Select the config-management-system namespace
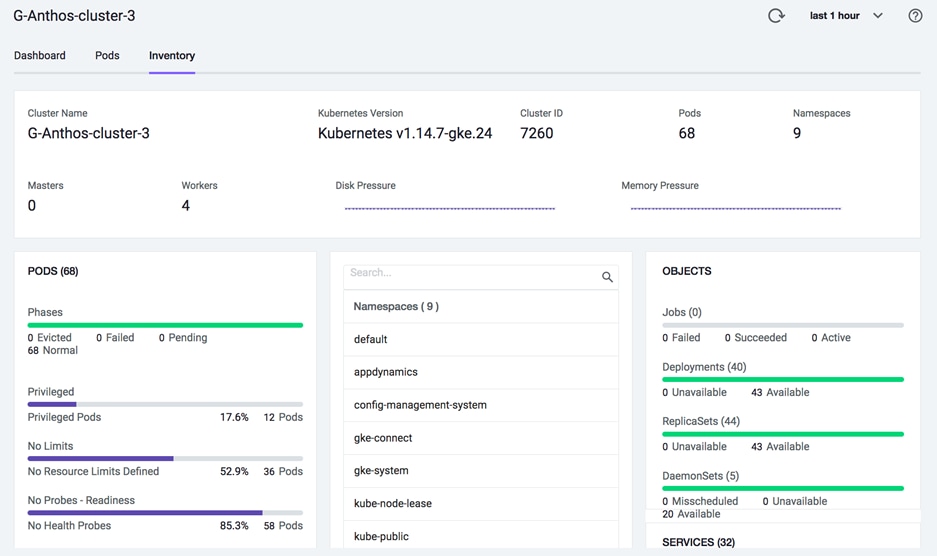The height and width of the screenshot is (556, 937). 480,405
